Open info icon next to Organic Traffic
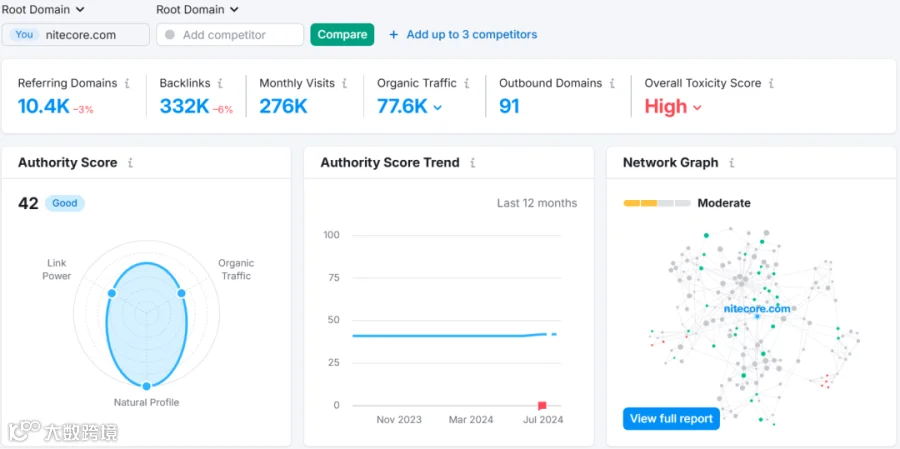This screenshot has height=449, width=900. tap(467, 83)
